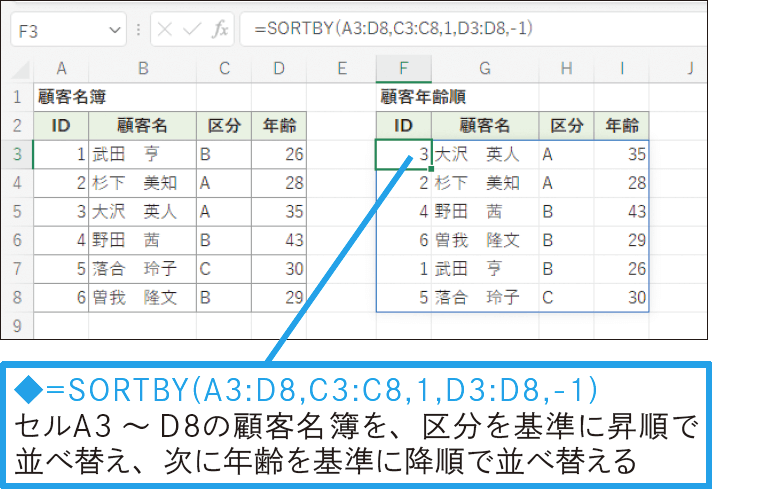Image resolution: width=783 pixels, height=489 pixels.
Task: Select cell I8 with age 30
Action: [621, 298]
